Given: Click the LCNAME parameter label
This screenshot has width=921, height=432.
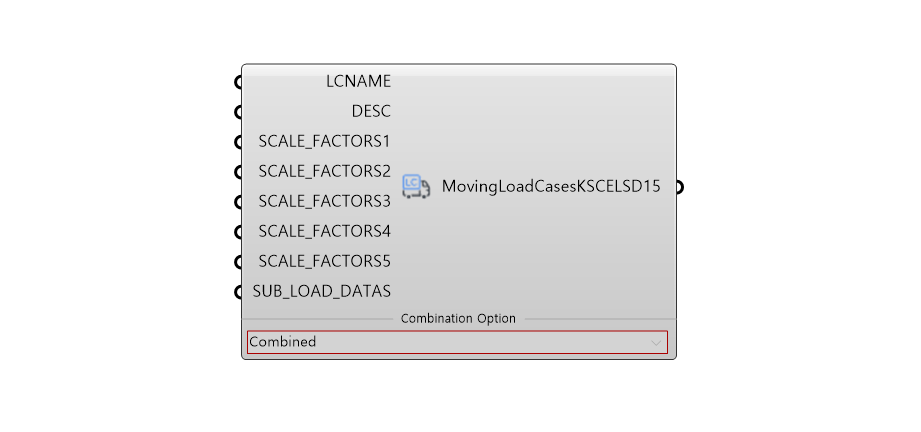Looking at the screenshot, I should point(358,82).
